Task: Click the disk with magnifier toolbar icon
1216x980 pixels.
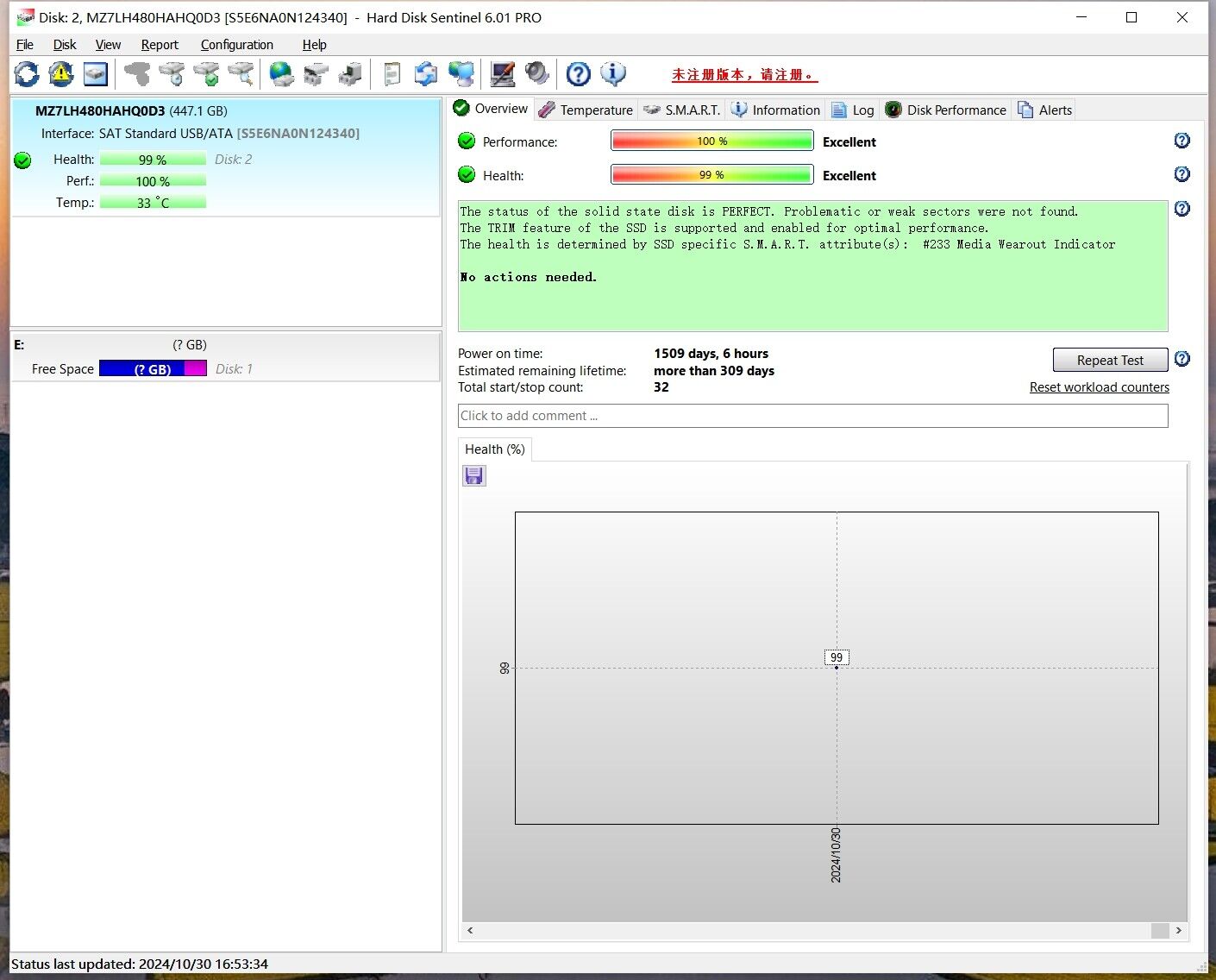Action: click(x=241, y=74)
